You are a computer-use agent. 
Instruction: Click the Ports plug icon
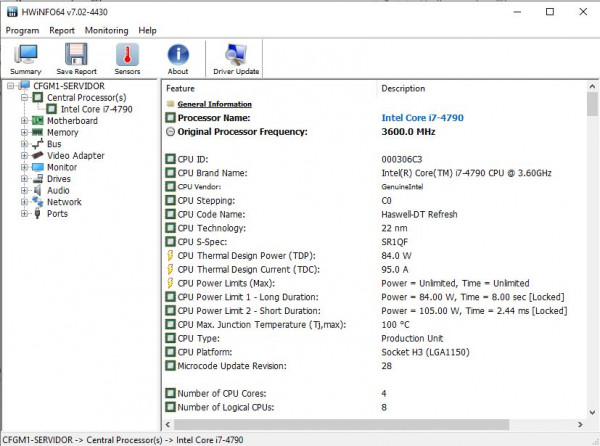point(37,213)
